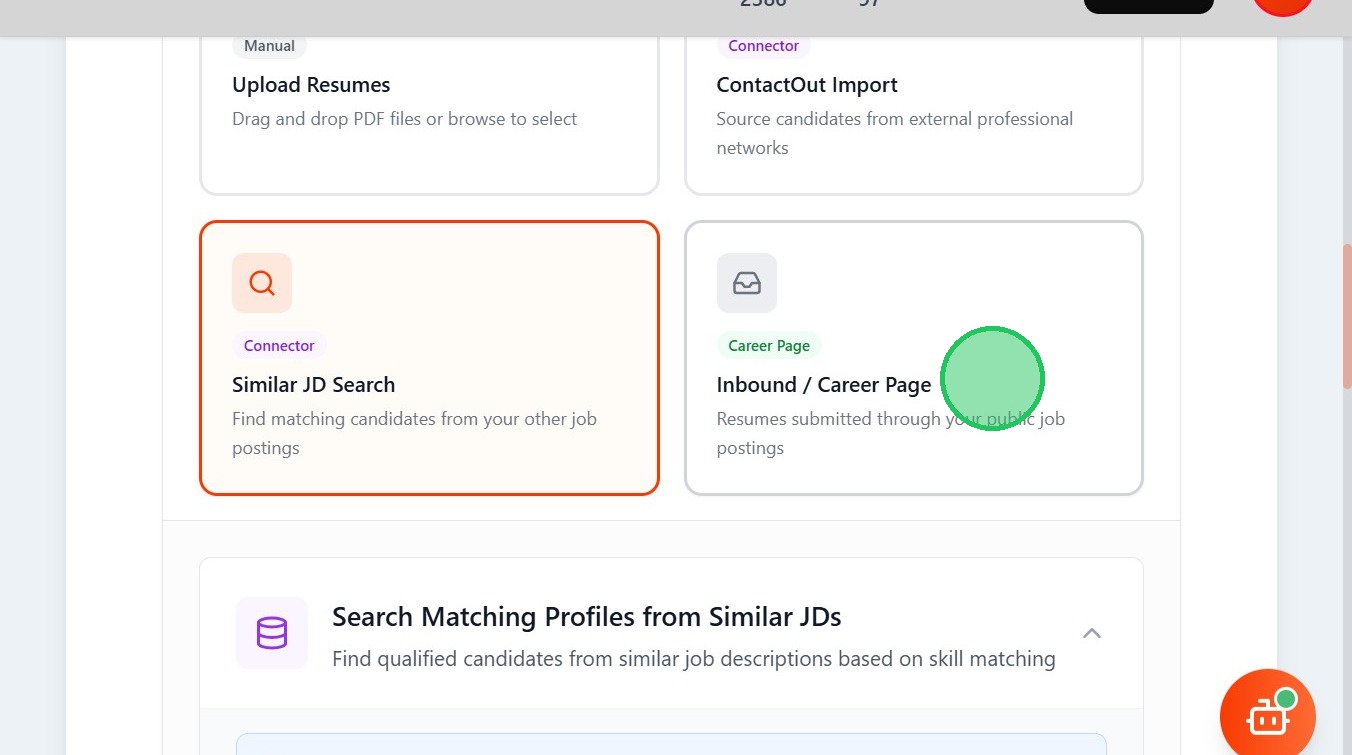This screenshot has height=755, width=1352.
Task: Pick the Inbound / Career Page option
Action: pyautogui.click(x=823, y=385)
